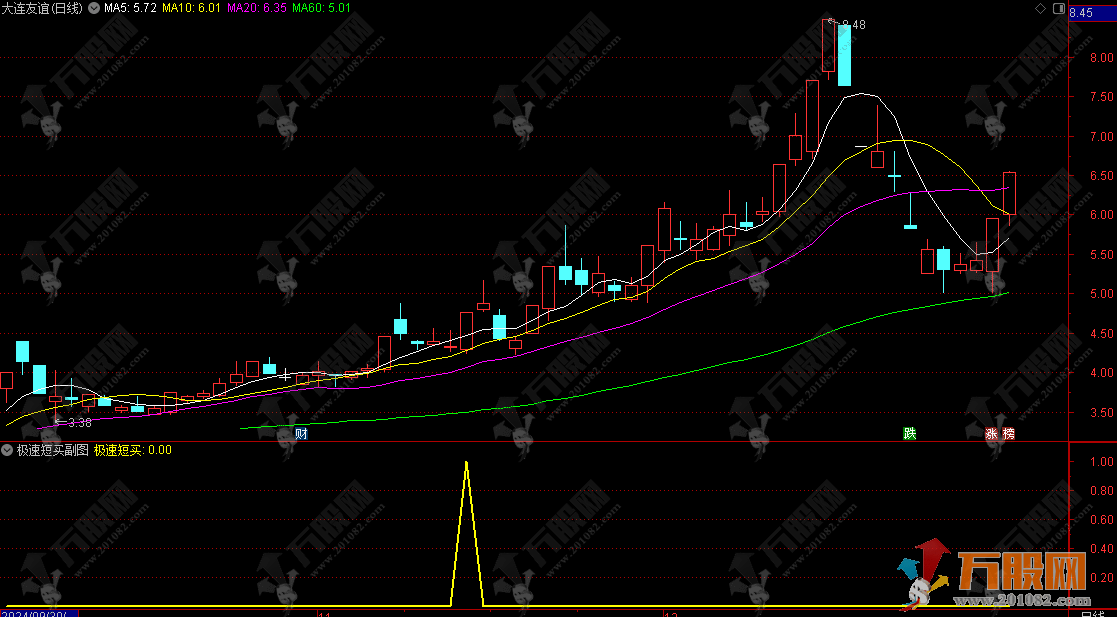This screenshot has width=1117, height=617.
Task: Click the 8.48 high price annotation
Action: tap(852, 25)
